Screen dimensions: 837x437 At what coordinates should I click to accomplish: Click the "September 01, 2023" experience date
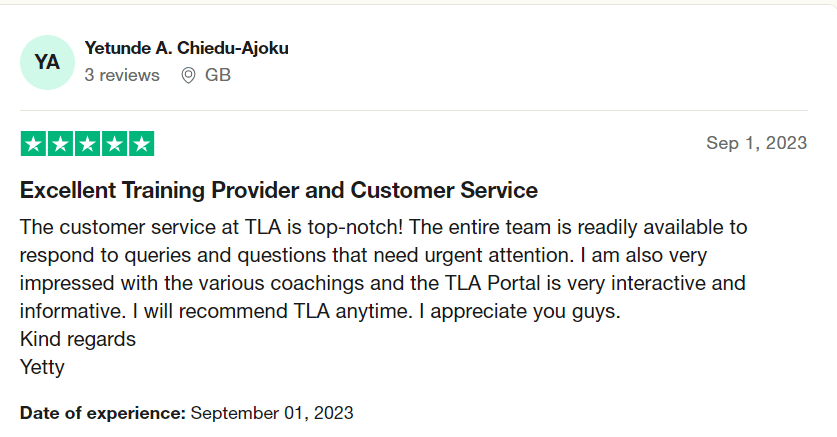[x=272, y=413]
